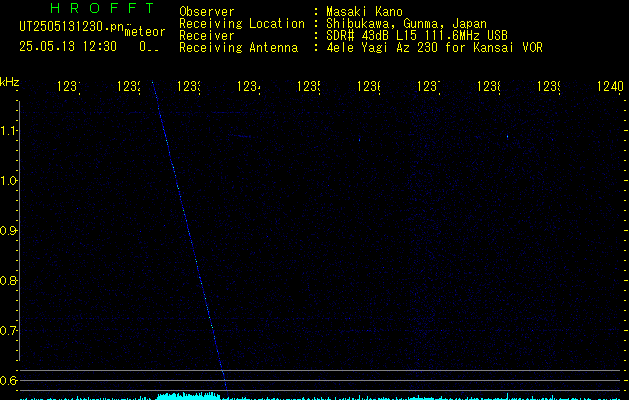Image resolution: width=629 pixels, height=400 pixels.
Task: Click the 0.6 frequency axis label
Action: [x=8, y=380]
